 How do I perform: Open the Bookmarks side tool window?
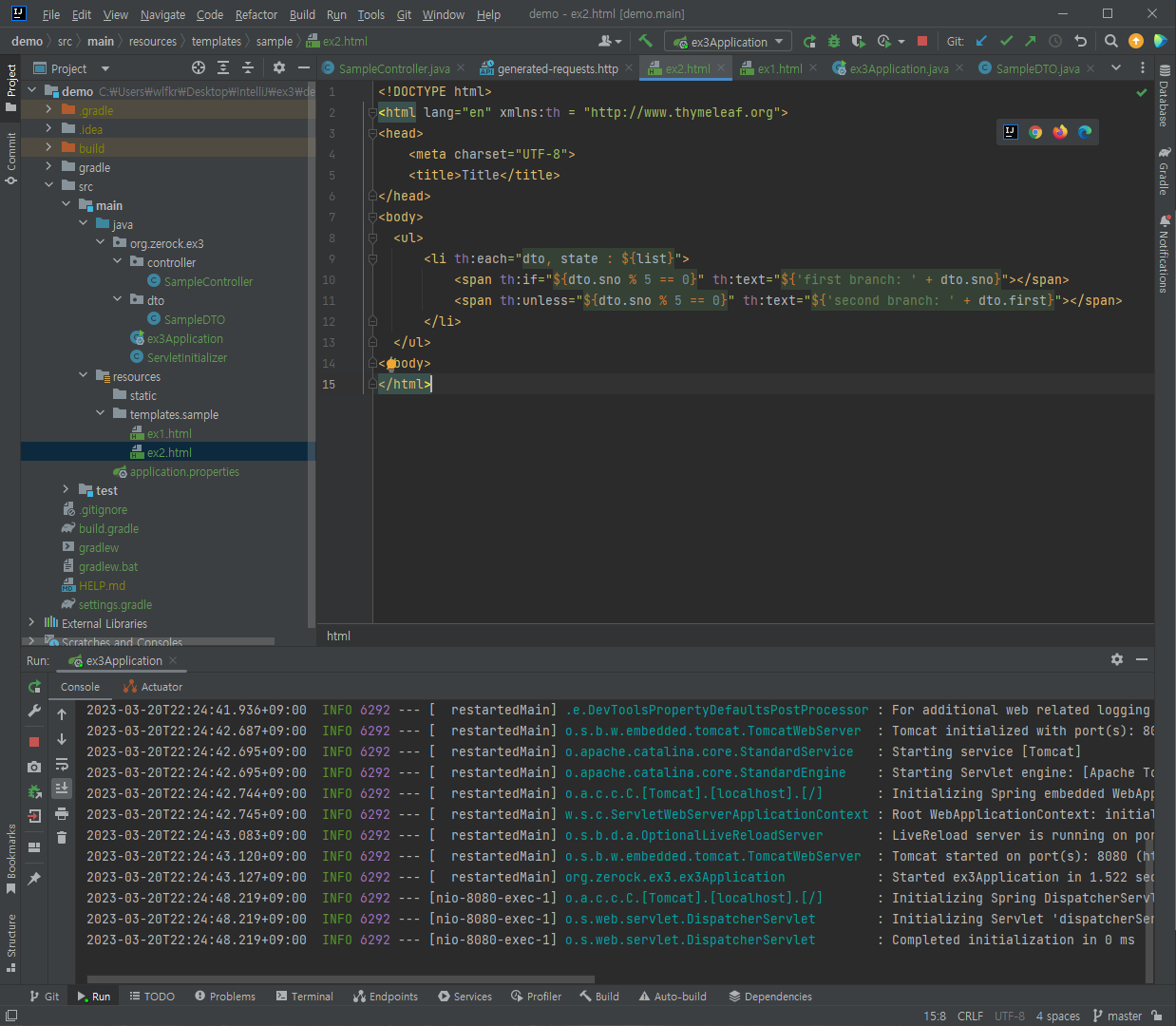[11, 859]
